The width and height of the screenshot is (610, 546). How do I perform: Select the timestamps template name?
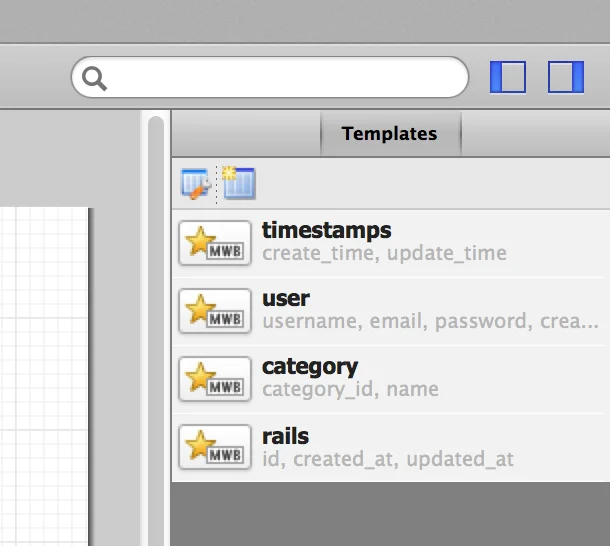pos(326,231)
